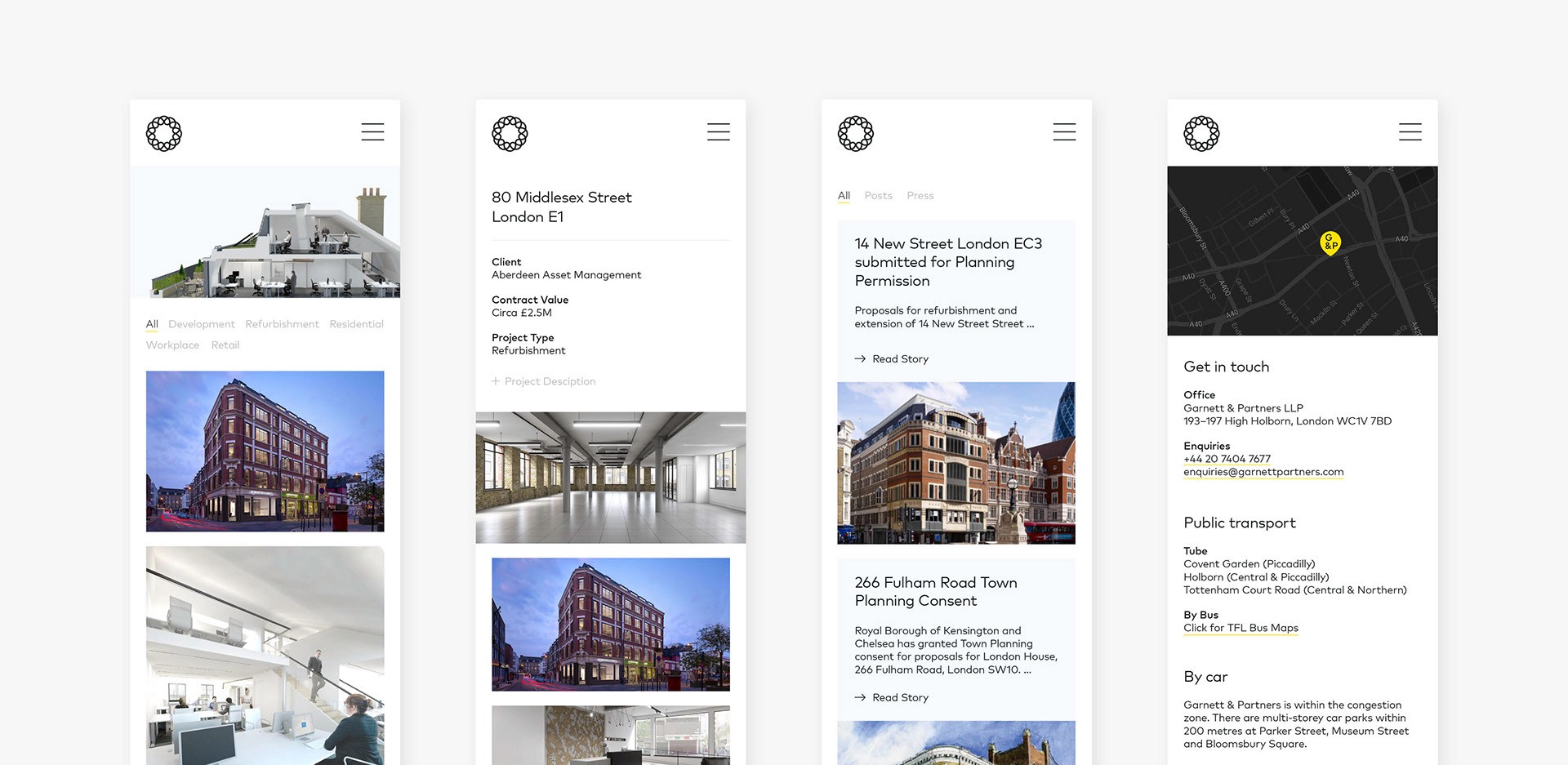The width and height of the screenshot is (1568, 765).
Task: Switch to the Posts news tab
Action: coord(879,196)
